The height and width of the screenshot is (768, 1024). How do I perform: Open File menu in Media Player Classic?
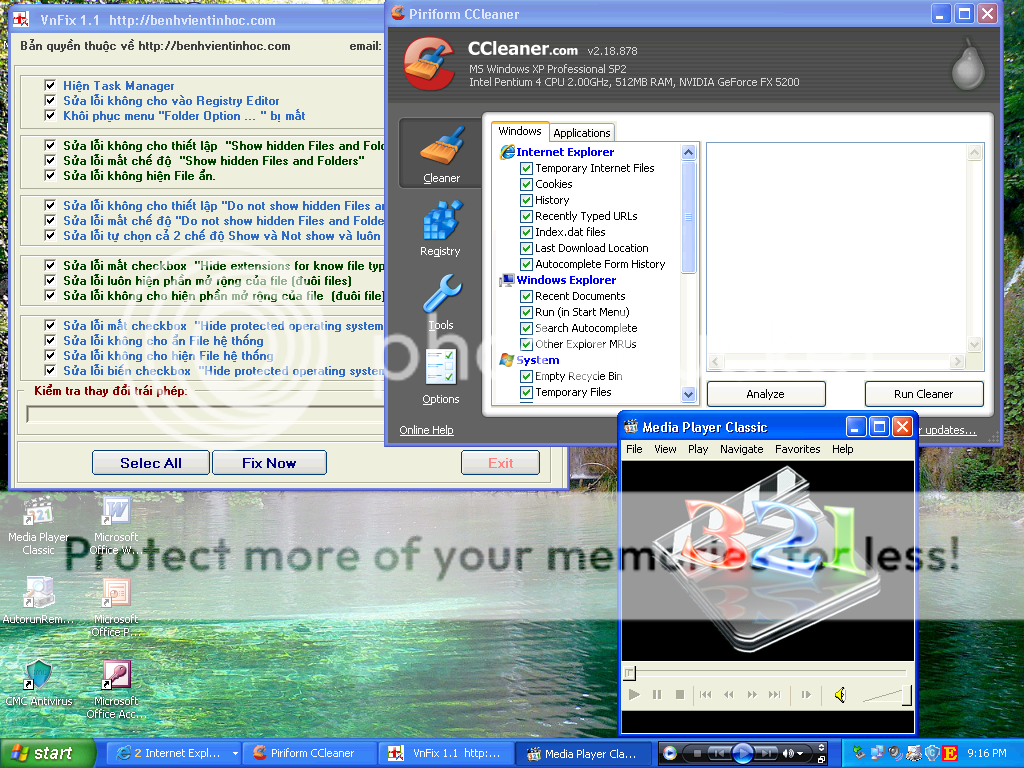click(634, 449)
